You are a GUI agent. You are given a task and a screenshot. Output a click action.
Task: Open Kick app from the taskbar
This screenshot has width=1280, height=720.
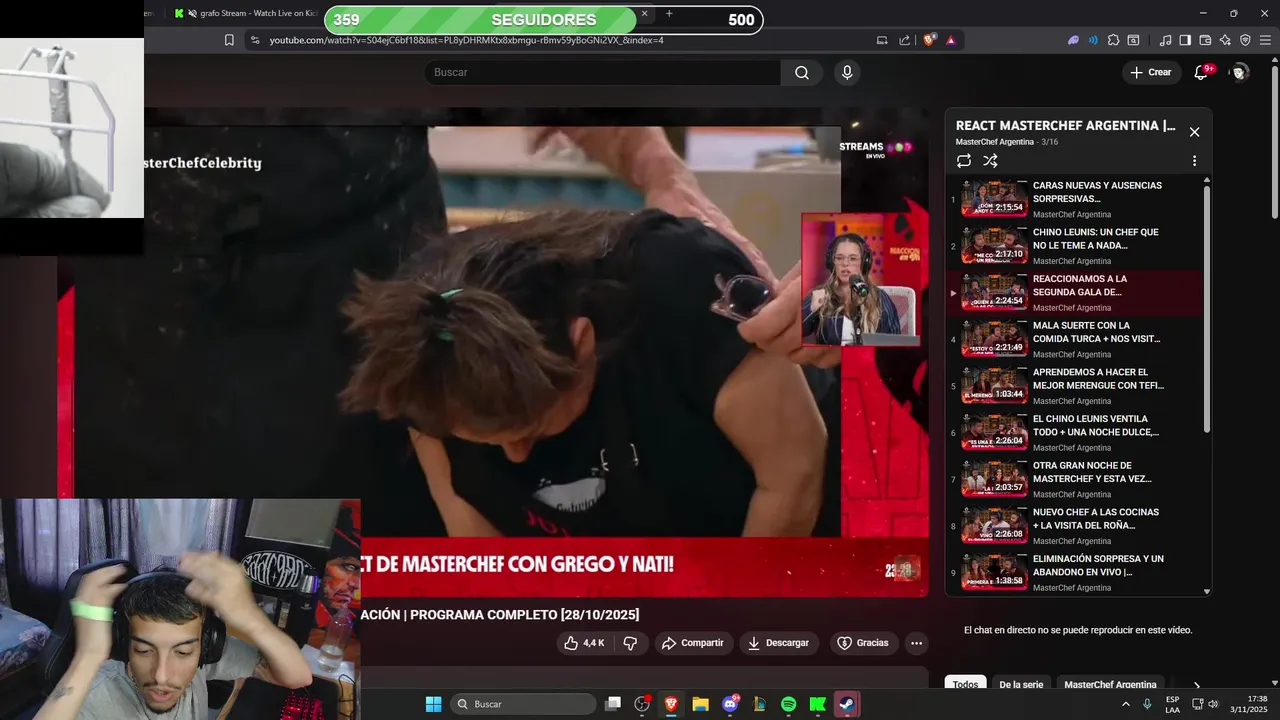[x=817, y=704]
